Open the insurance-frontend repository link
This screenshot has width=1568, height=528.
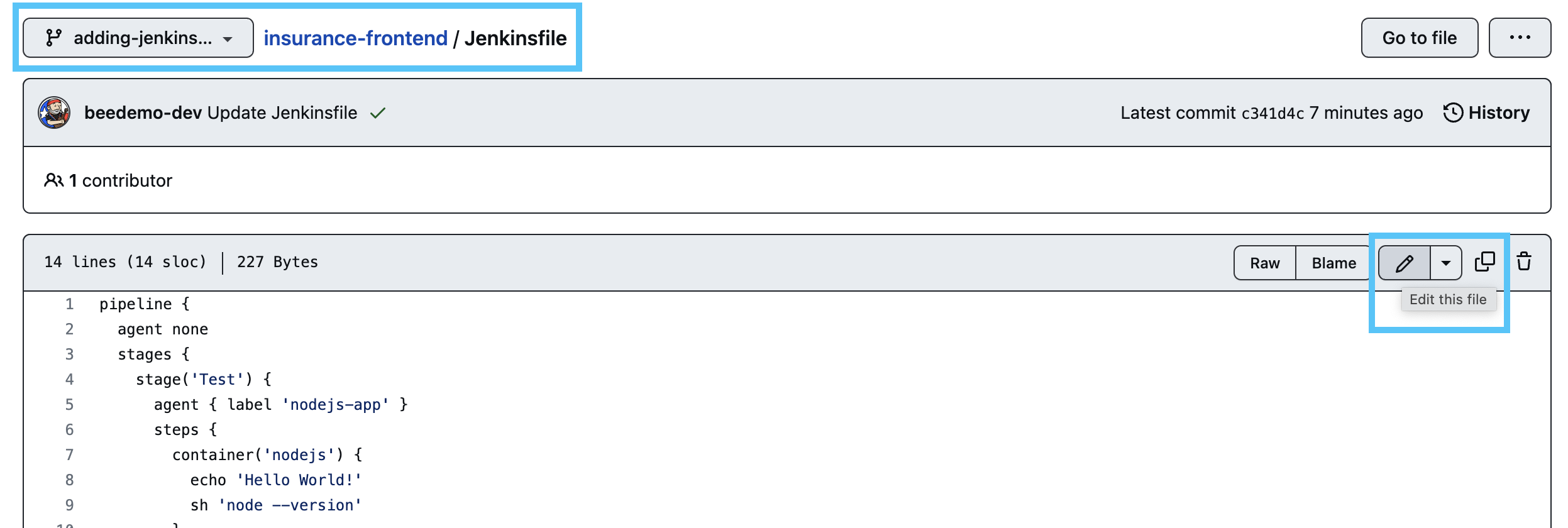(354, 38)
